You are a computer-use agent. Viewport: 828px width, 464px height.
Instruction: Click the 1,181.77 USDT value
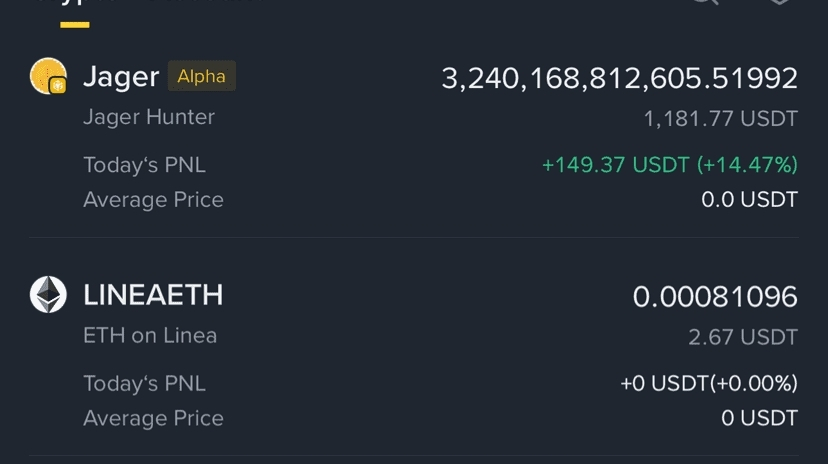coord(720,119)
